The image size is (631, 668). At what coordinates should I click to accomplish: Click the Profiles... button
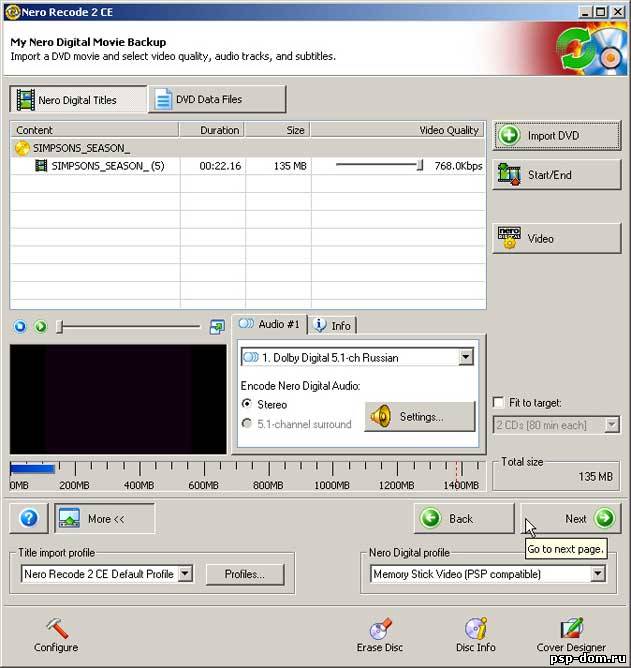pos(245,574)
